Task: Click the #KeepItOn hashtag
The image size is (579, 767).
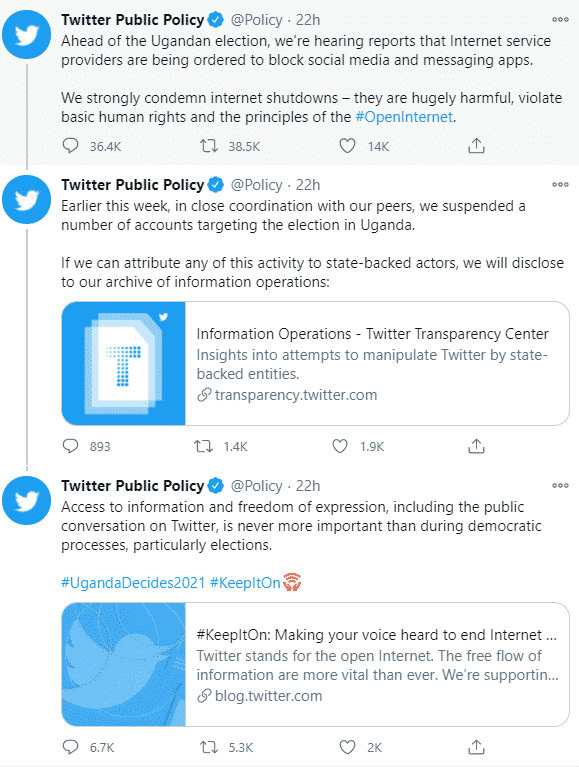Action: point(245,583)
